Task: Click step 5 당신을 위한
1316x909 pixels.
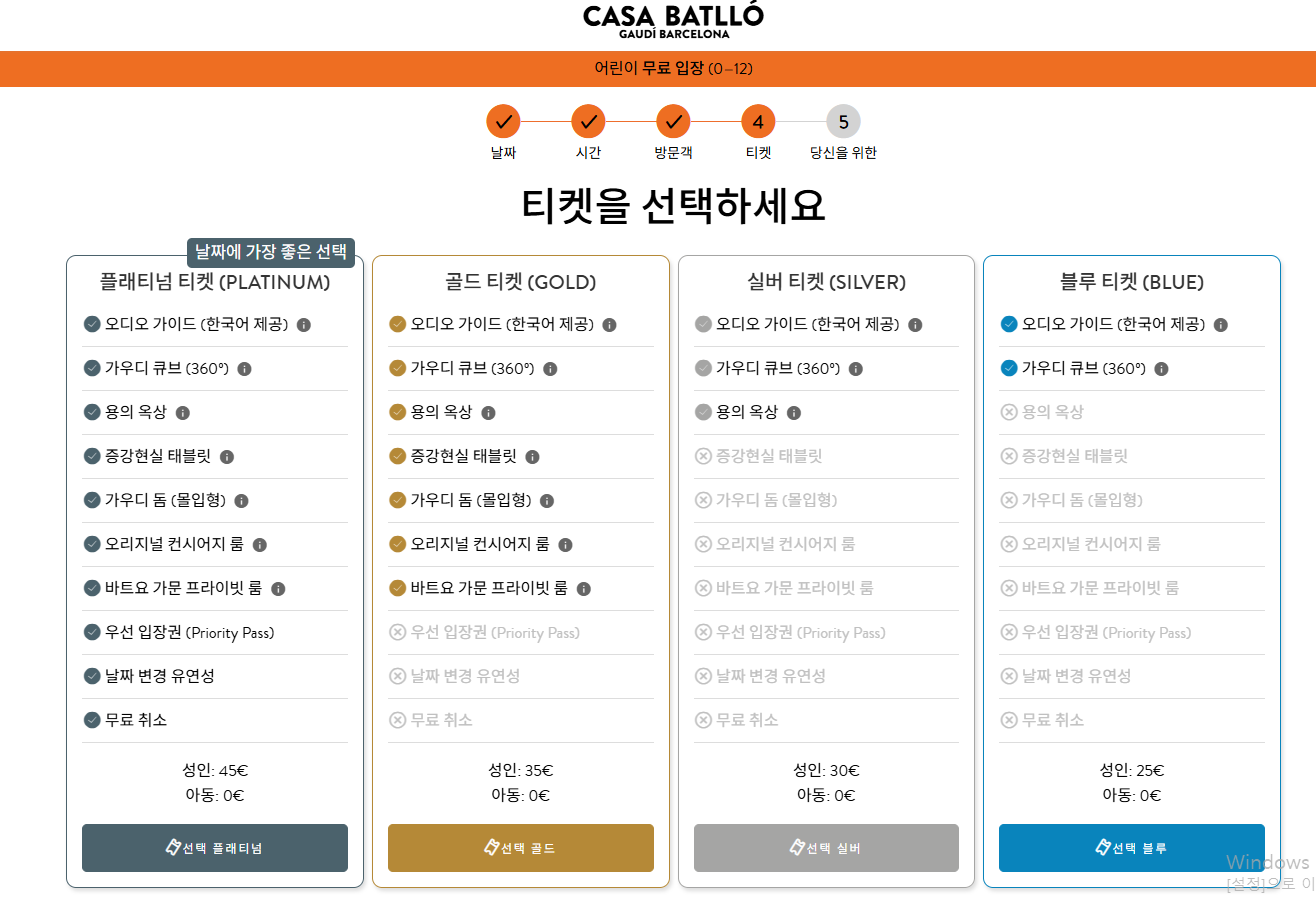Action: click(843, 122)
